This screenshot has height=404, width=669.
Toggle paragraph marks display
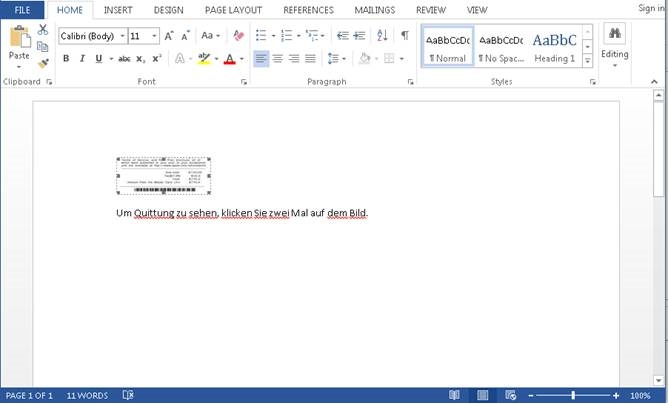click(x=404, y=35)
